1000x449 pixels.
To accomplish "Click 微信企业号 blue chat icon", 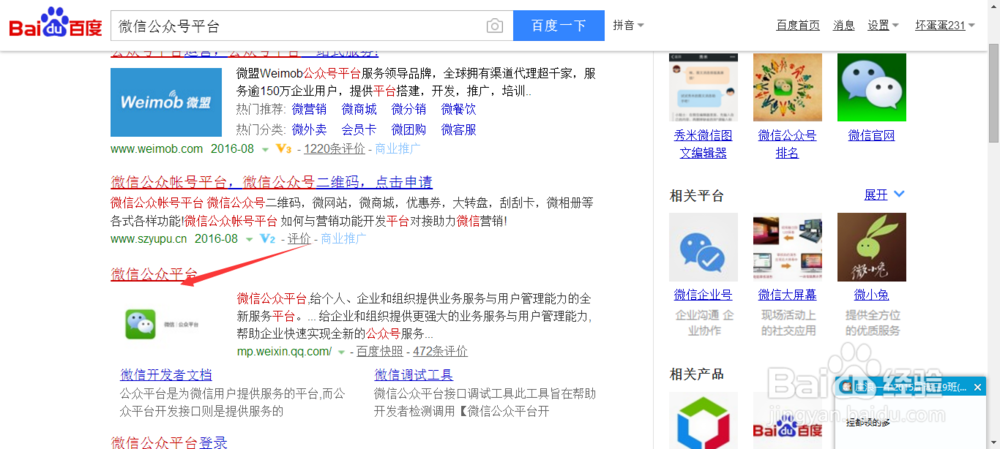I will pos(703,247).
